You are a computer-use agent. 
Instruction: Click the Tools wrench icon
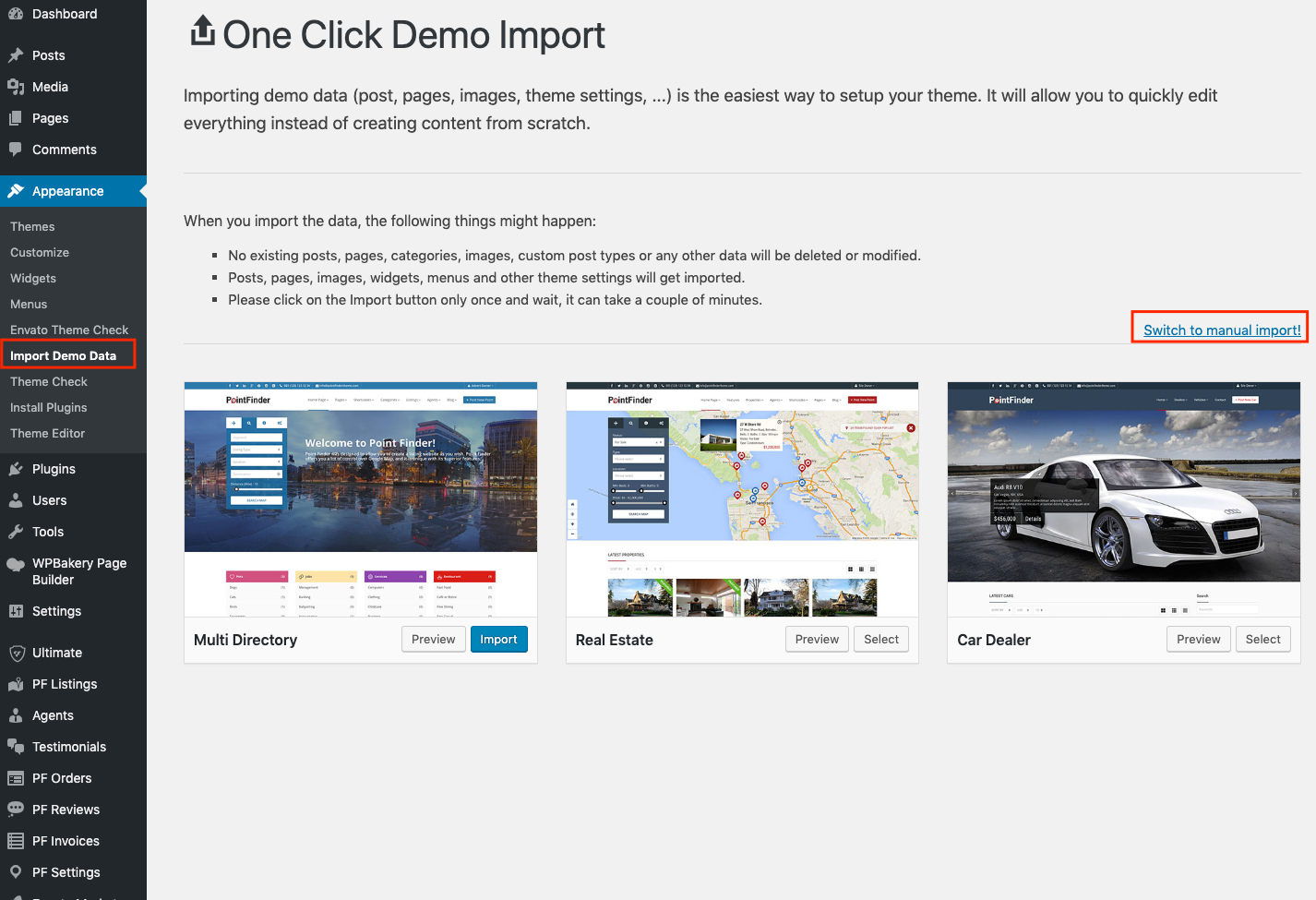click(x=16, y=532)
